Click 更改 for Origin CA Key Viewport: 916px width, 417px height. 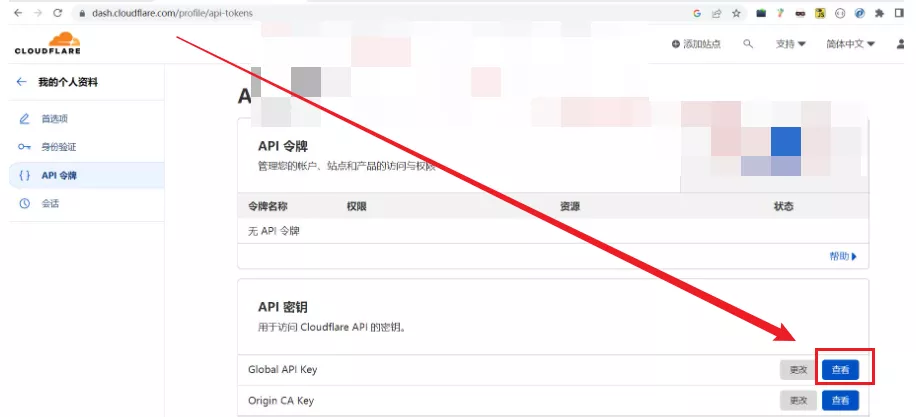(799, 401)
